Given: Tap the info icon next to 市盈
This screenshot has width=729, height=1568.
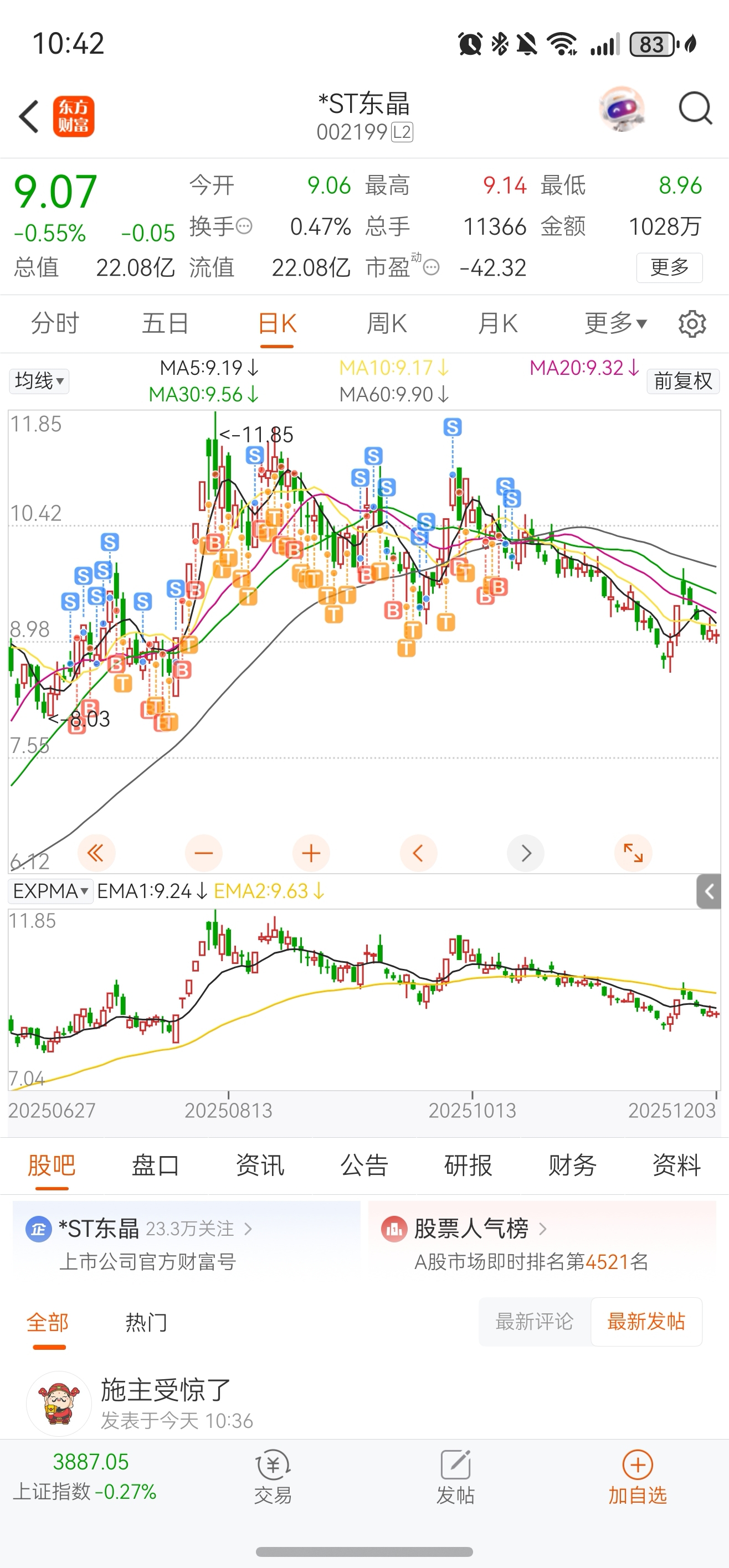Looking at the screenshot, I should 431,267.
